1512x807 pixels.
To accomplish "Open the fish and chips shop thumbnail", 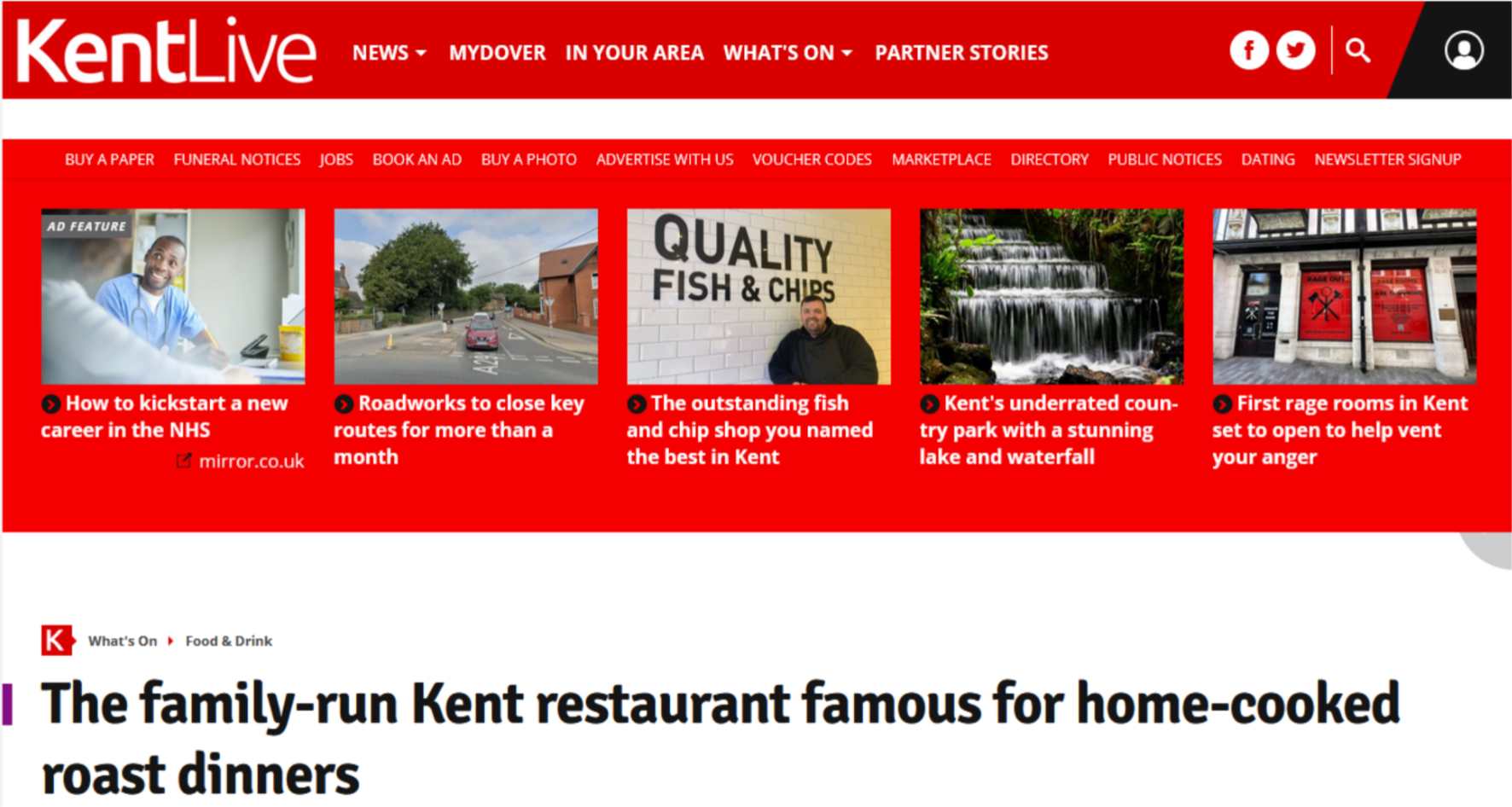I will (759, 296).
